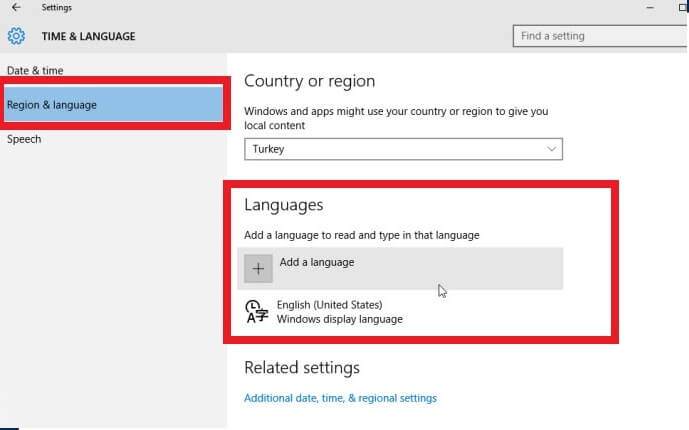Click the plus icon to add a language
Viewport: 689px width, 430px height.
click(x=258, y=268)
